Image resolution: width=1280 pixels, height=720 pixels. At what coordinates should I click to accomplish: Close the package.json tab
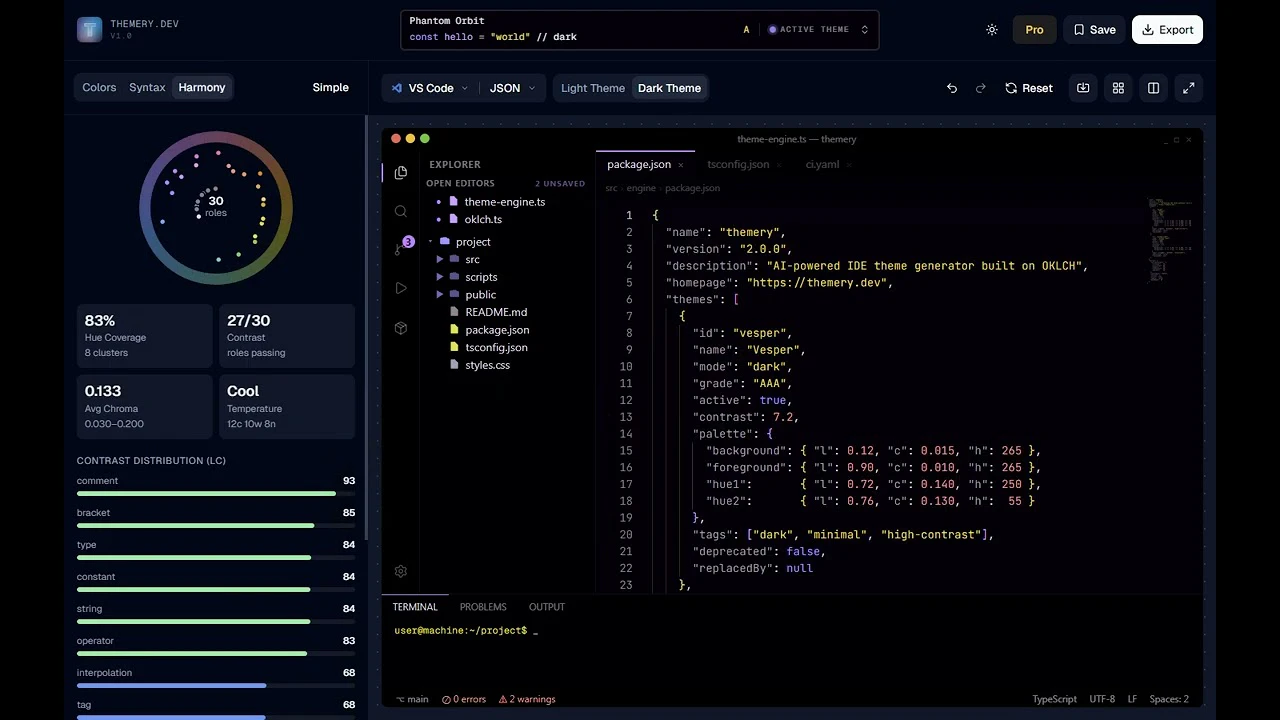point(681,165)
